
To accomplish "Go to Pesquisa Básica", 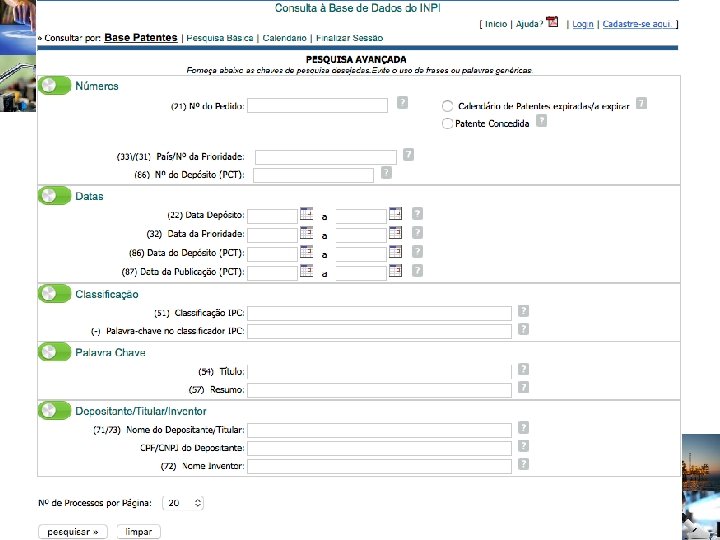I will click(x=219, y=38).
